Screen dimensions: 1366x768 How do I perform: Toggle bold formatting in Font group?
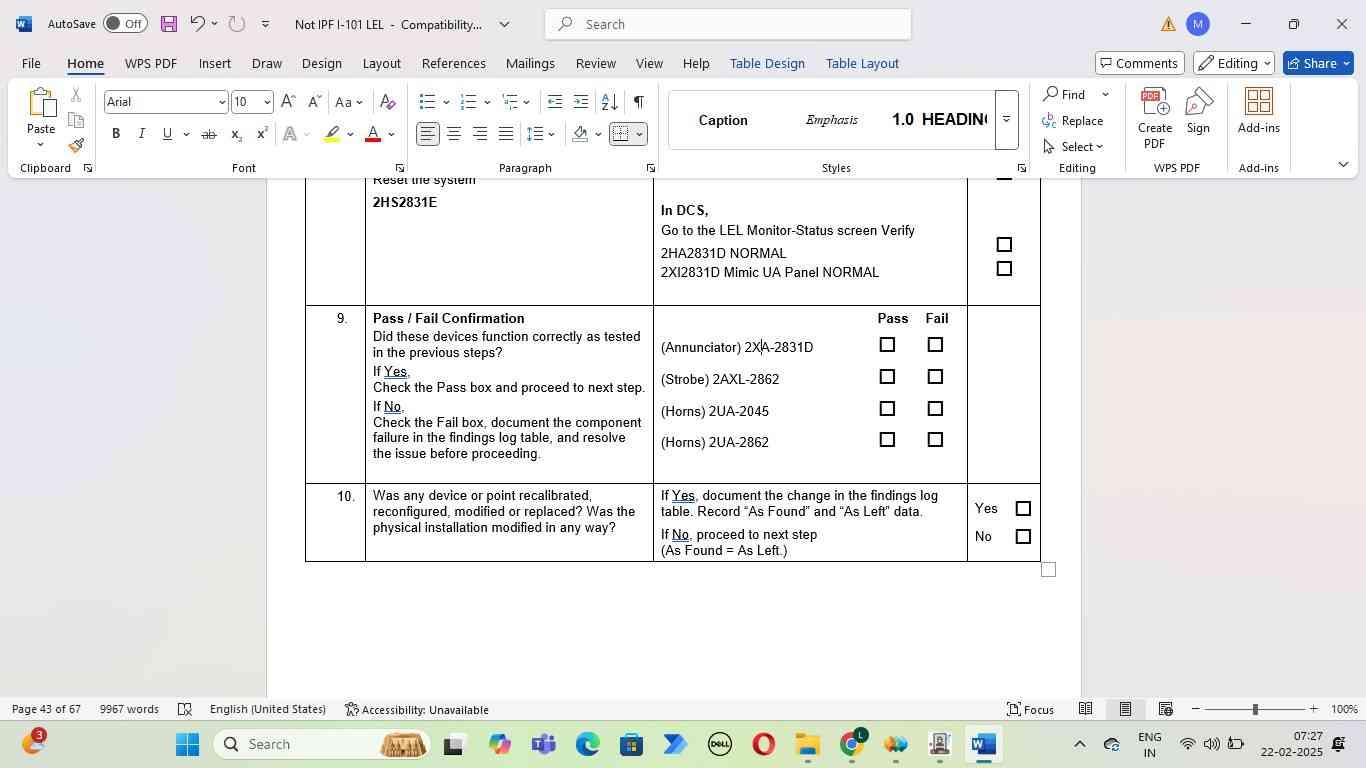(116, 134)
